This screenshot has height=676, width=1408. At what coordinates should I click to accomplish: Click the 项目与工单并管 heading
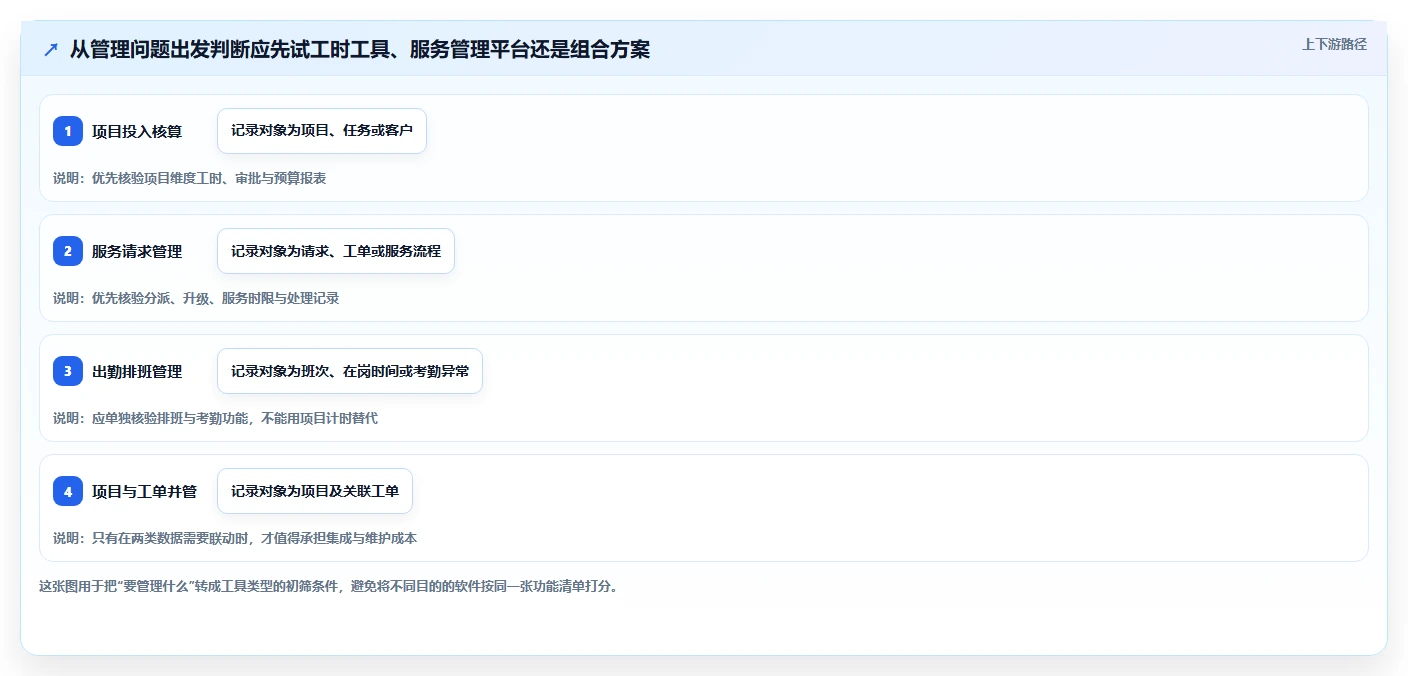pos(144,491)
